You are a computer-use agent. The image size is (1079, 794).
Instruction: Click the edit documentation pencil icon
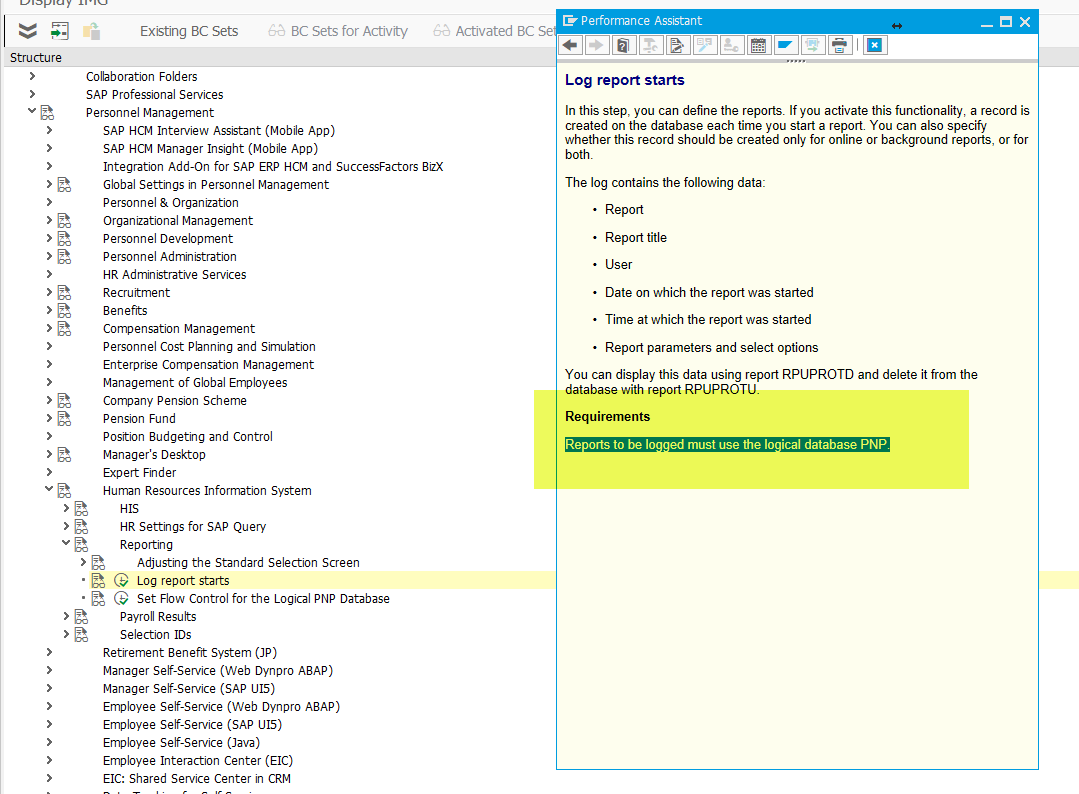click(x=677, y=45)
